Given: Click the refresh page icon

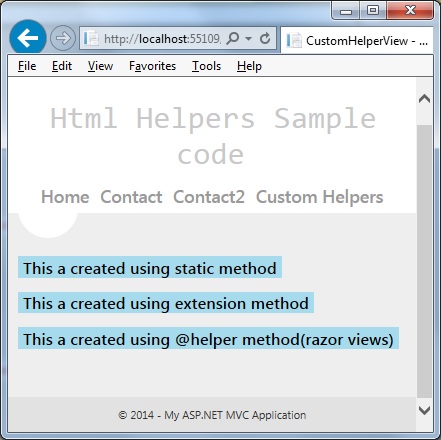Looking at the screenshot, I should coord(265,39).
